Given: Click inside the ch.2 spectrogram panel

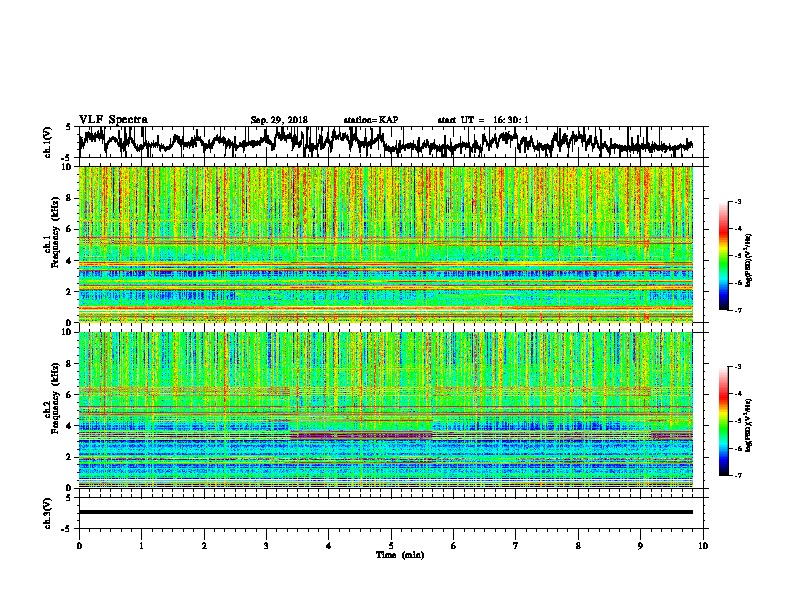Looking at the screenshot, I should pyautogui.click(x=385, y=410).
